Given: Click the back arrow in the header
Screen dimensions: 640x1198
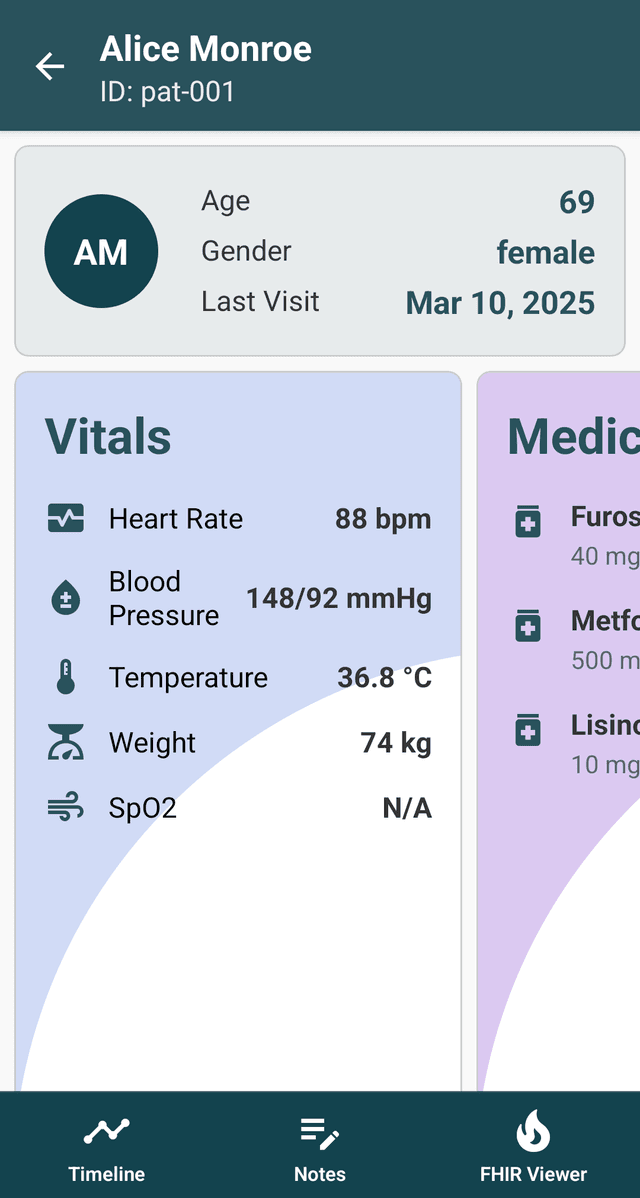Looking at the screenshot, I should click(x=49, y=66).
